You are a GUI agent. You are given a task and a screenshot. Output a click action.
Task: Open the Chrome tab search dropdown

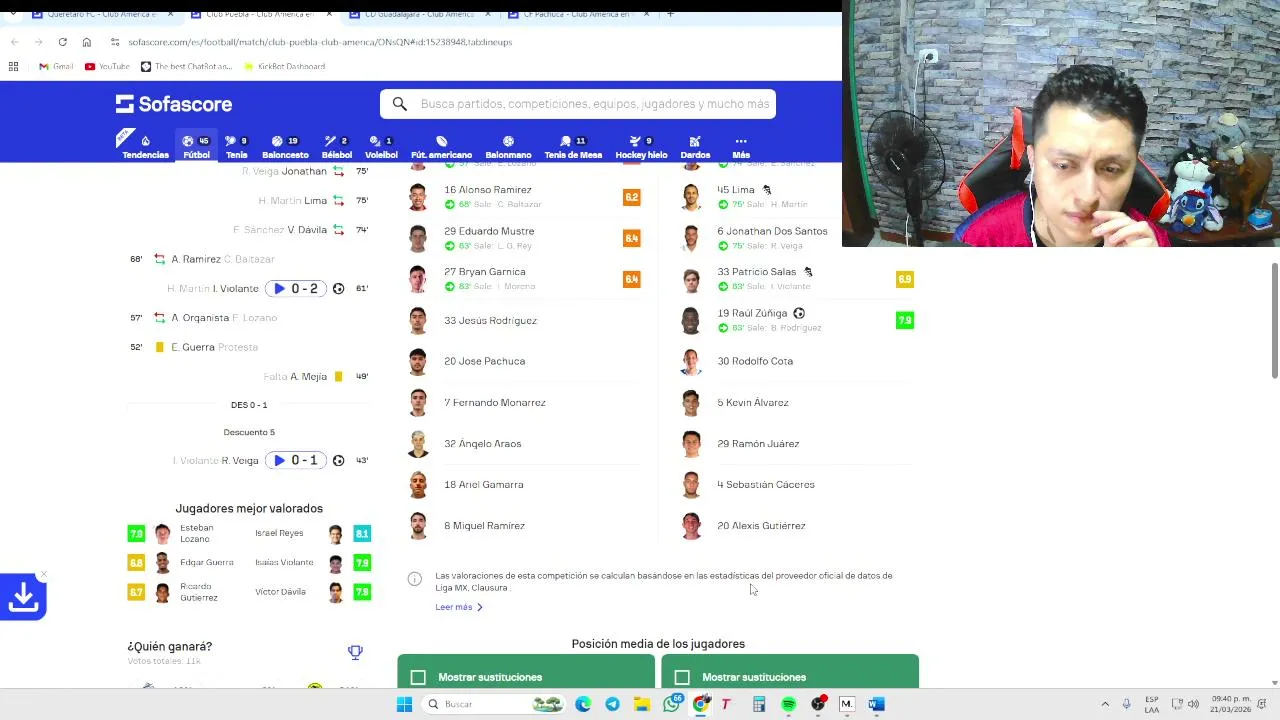click(12, 14)
